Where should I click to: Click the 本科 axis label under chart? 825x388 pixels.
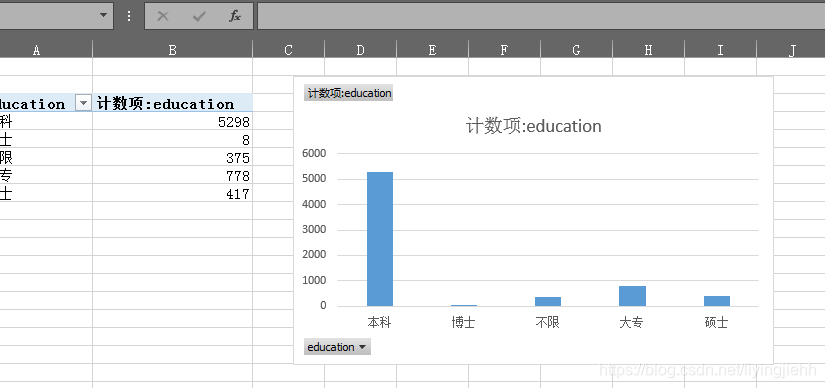(x=379, y=322)
